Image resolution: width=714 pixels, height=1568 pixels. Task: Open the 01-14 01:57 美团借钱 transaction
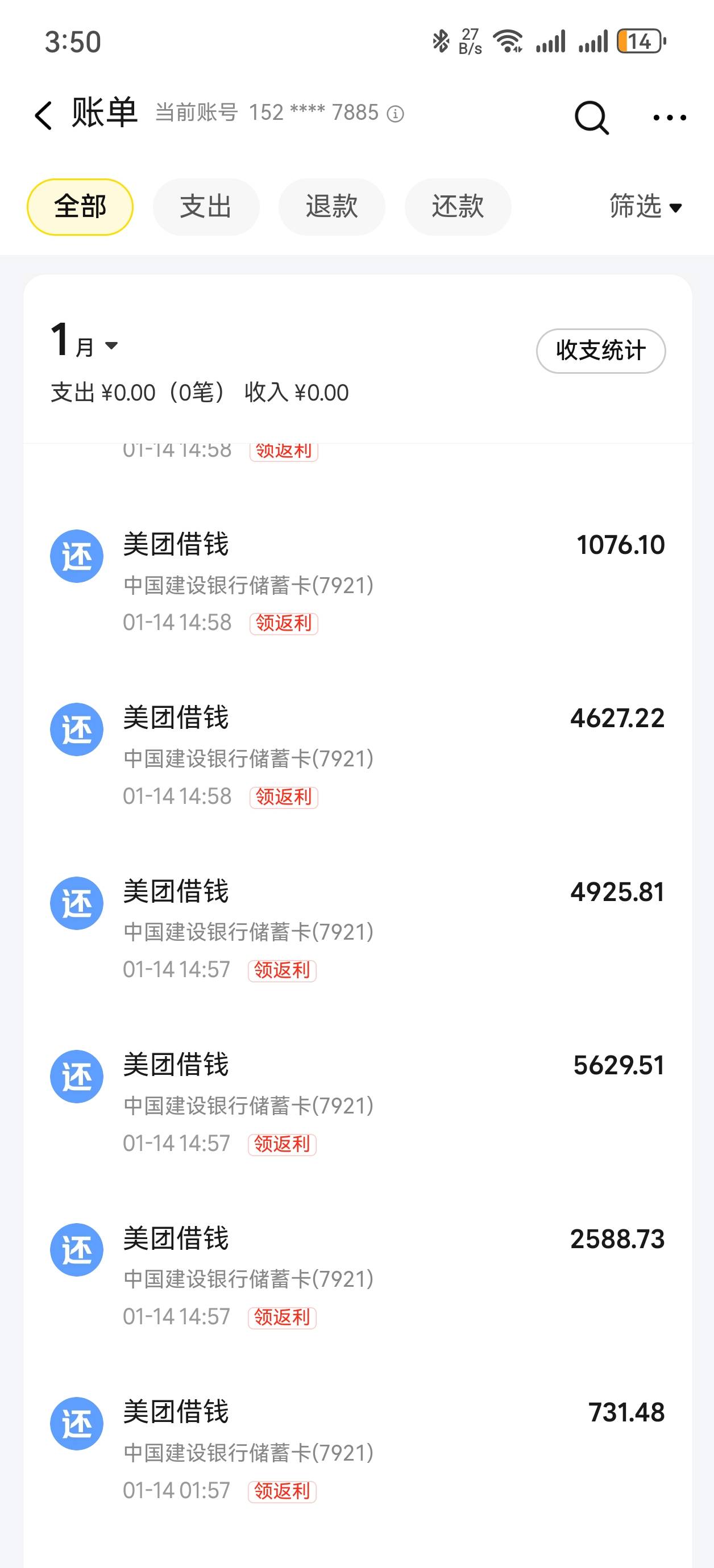click(366, 1449)
